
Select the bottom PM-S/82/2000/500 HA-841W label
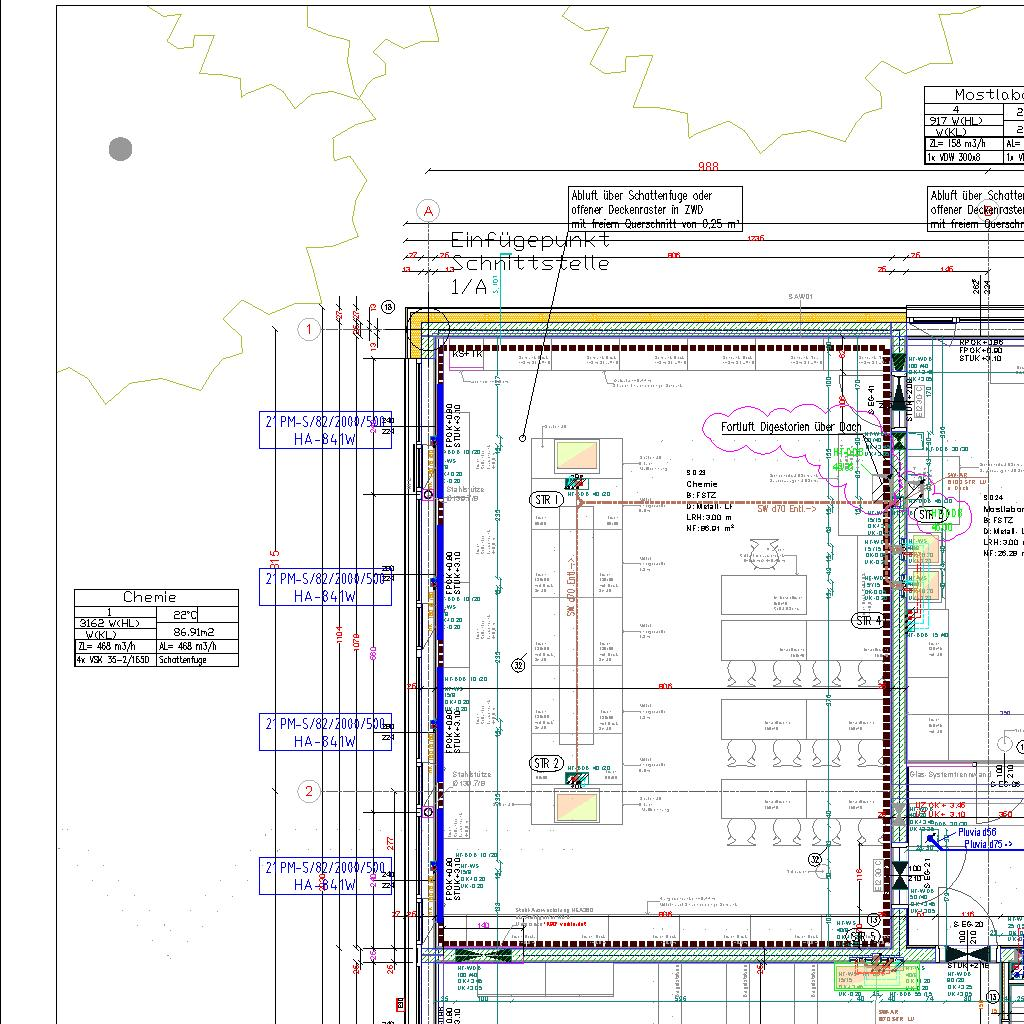tap(325, 876)
